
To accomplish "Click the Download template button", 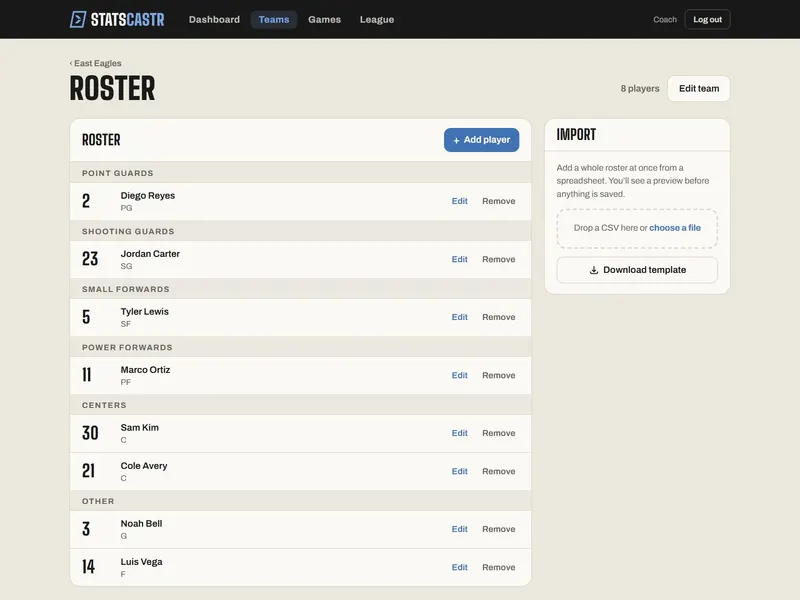I will pyautogui.click(x=637, y=270).
